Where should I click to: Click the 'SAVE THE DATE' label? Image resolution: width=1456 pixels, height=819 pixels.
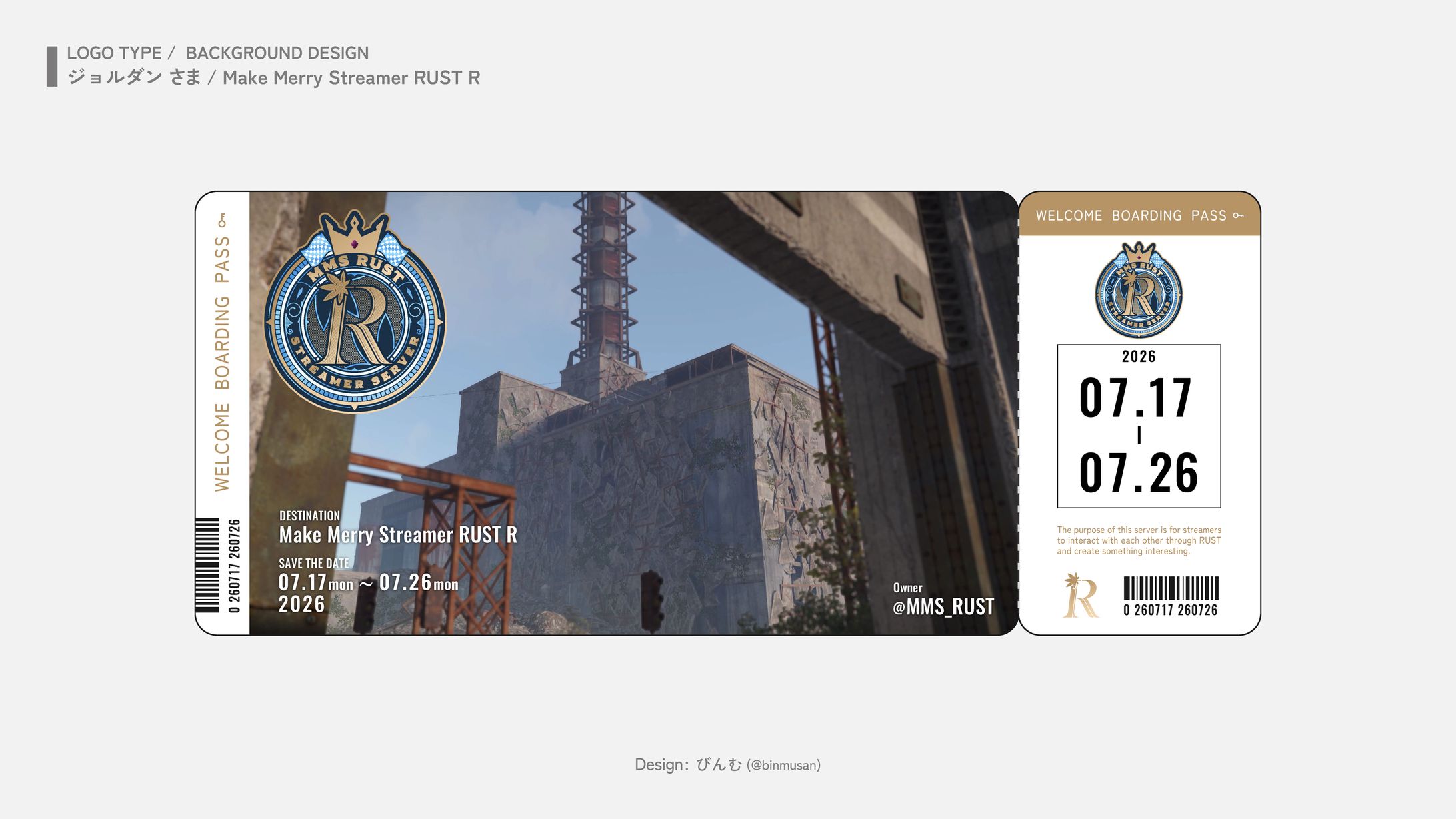(314, 564)
